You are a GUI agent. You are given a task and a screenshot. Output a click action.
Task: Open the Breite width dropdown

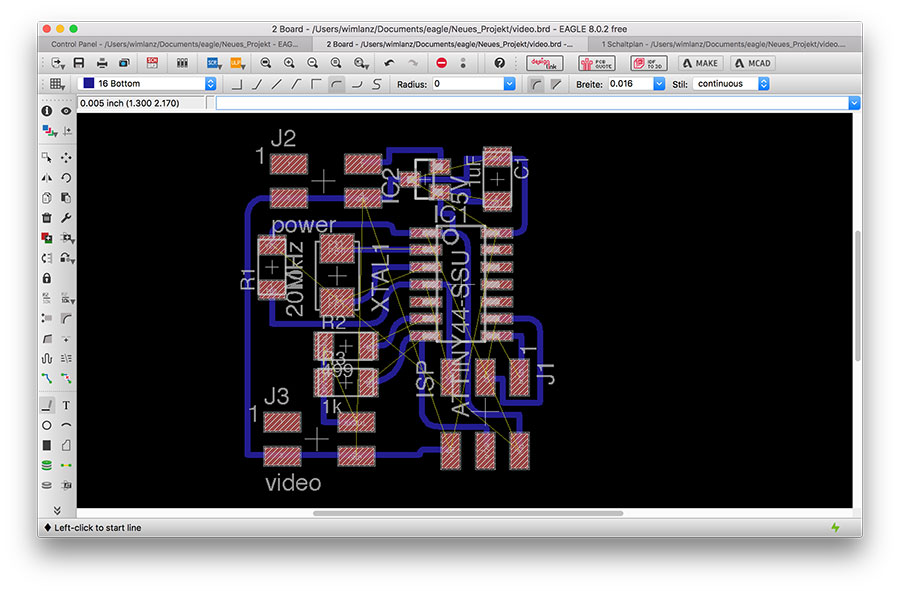coord(659,84)
